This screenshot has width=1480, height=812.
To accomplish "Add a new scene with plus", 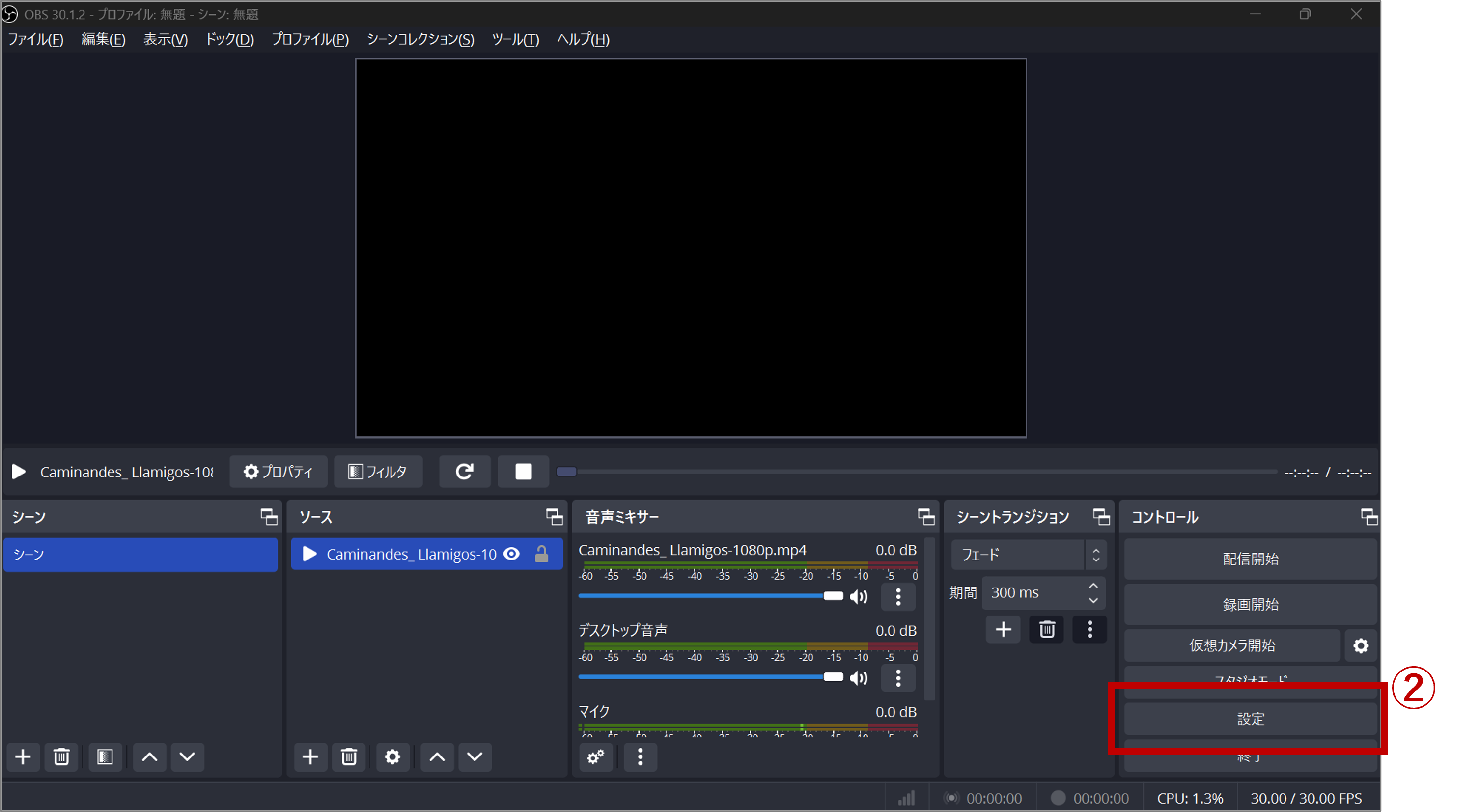I will pyautogui.click(x=23, y=757).
